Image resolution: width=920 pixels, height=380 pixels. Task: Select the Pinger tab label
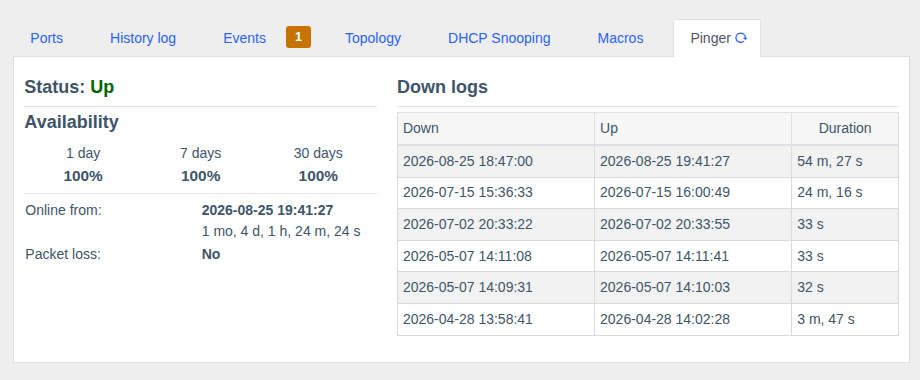(711, 38)
